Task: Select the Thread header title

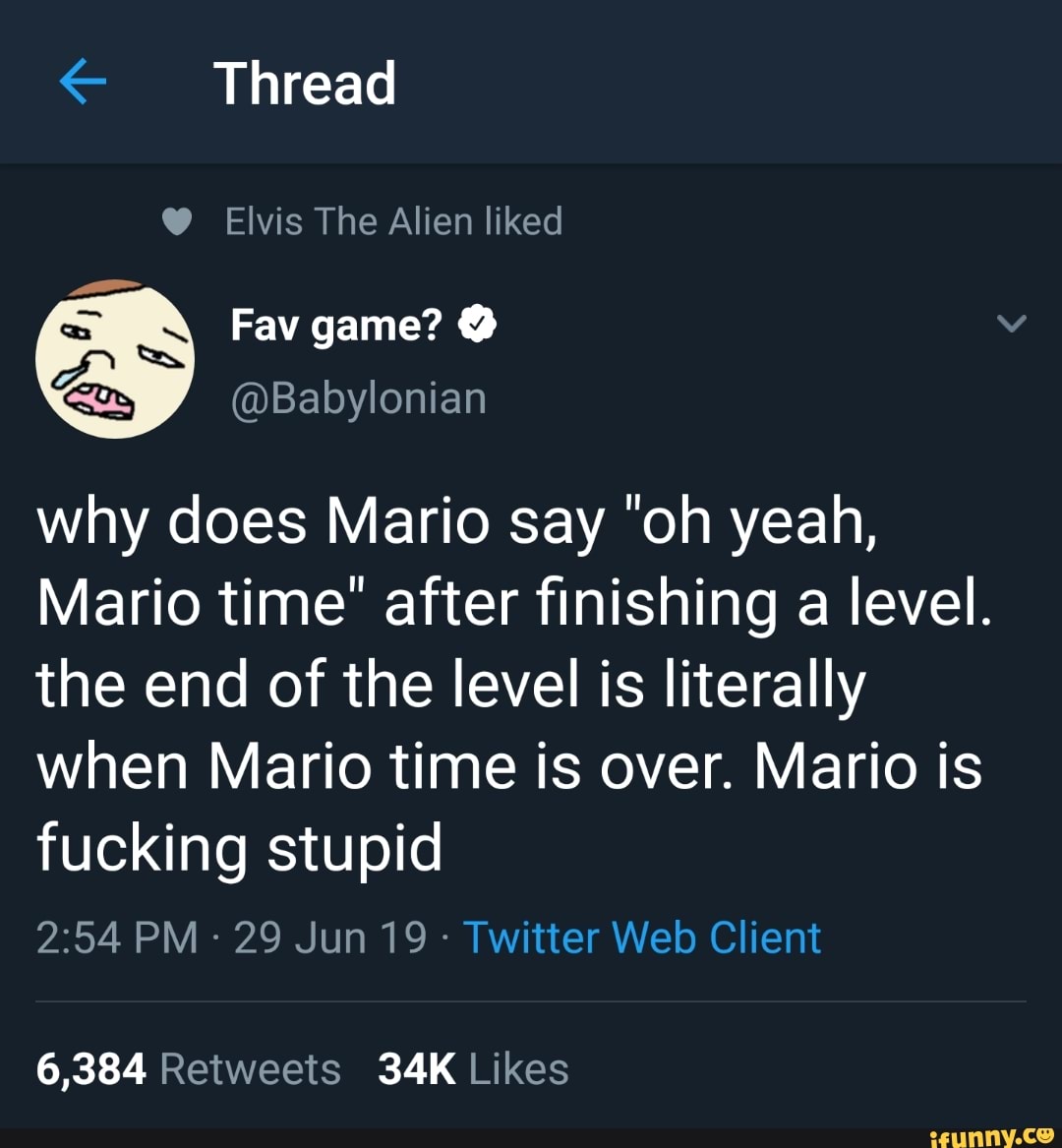Action: tap(305, 82)
